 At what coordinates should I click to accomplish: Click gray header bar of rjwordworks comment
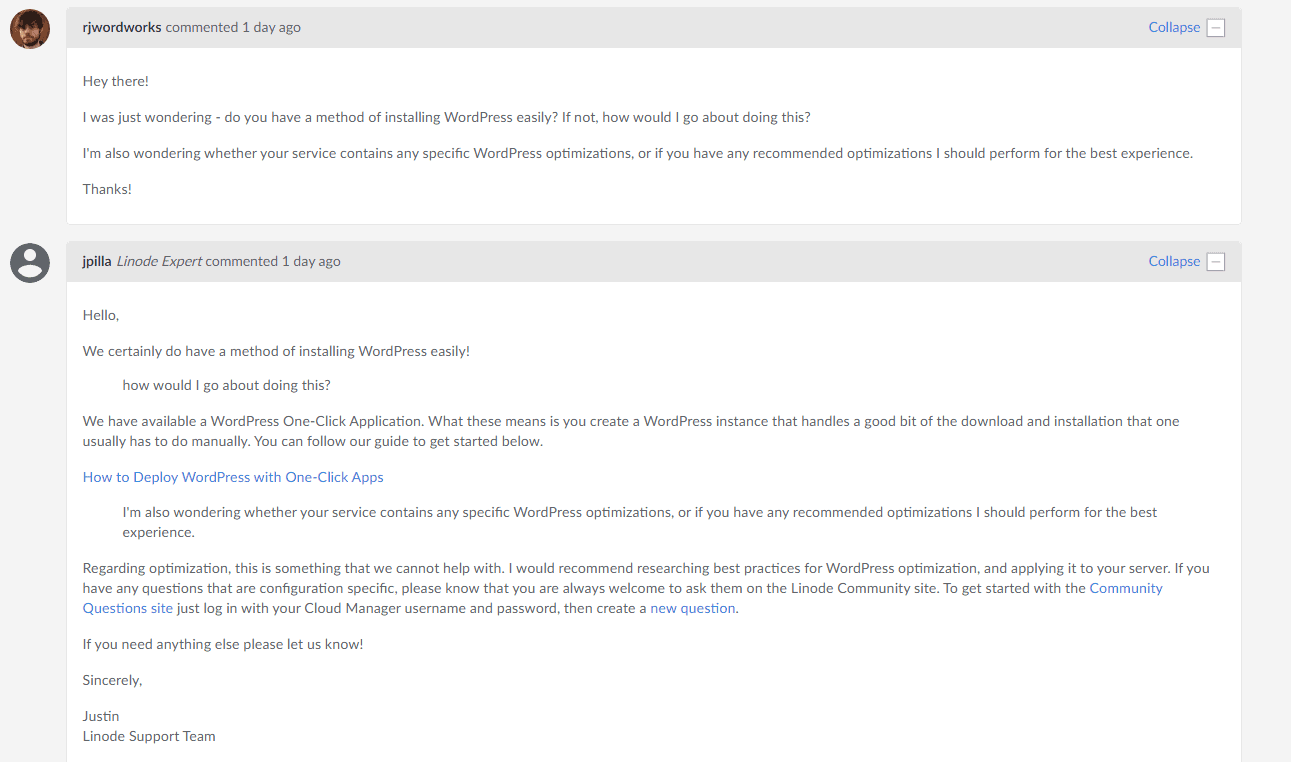pyautogui.click(x=654, y=27)
